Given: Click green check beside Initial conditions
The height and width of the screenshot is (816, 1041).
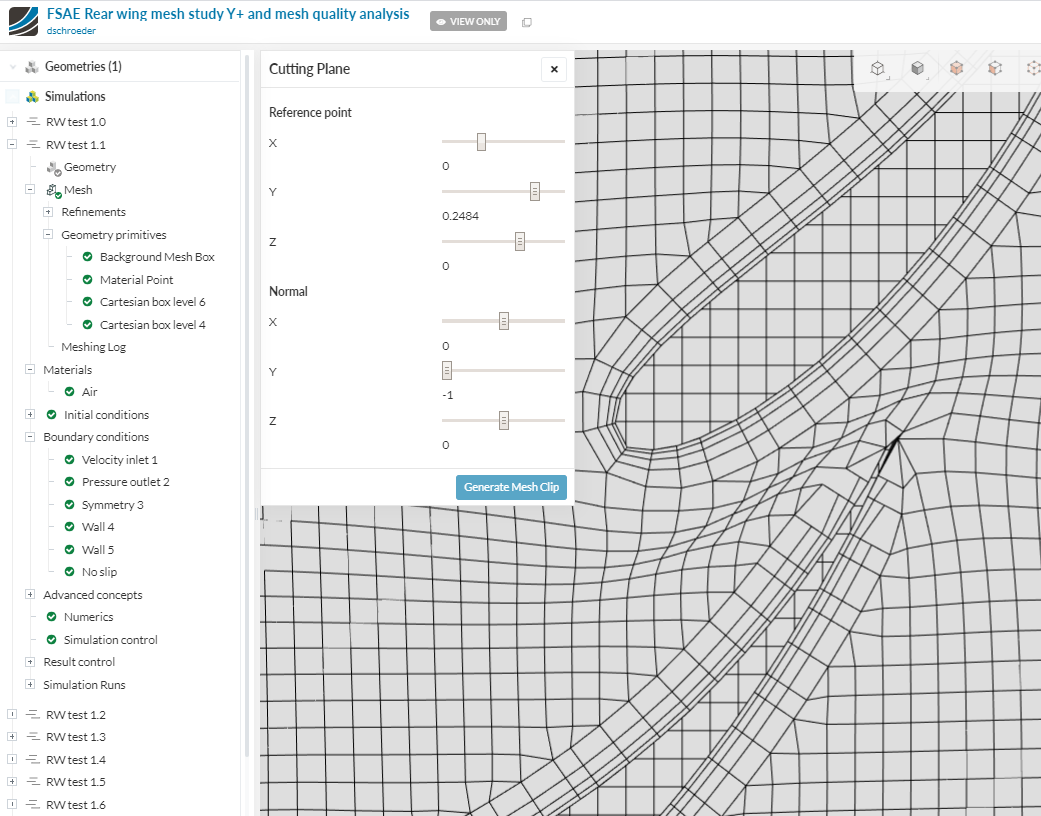Looking at the screenshot, I should (52, 414).
